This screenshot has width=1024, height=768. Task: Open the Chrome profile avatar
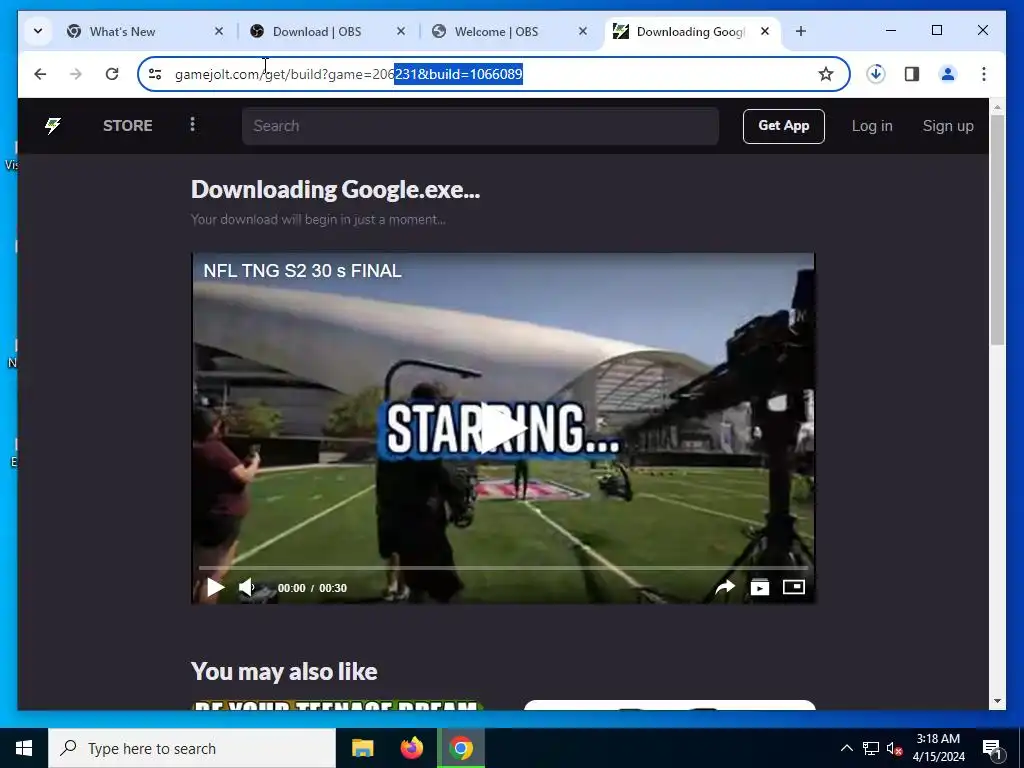(948, 74)
